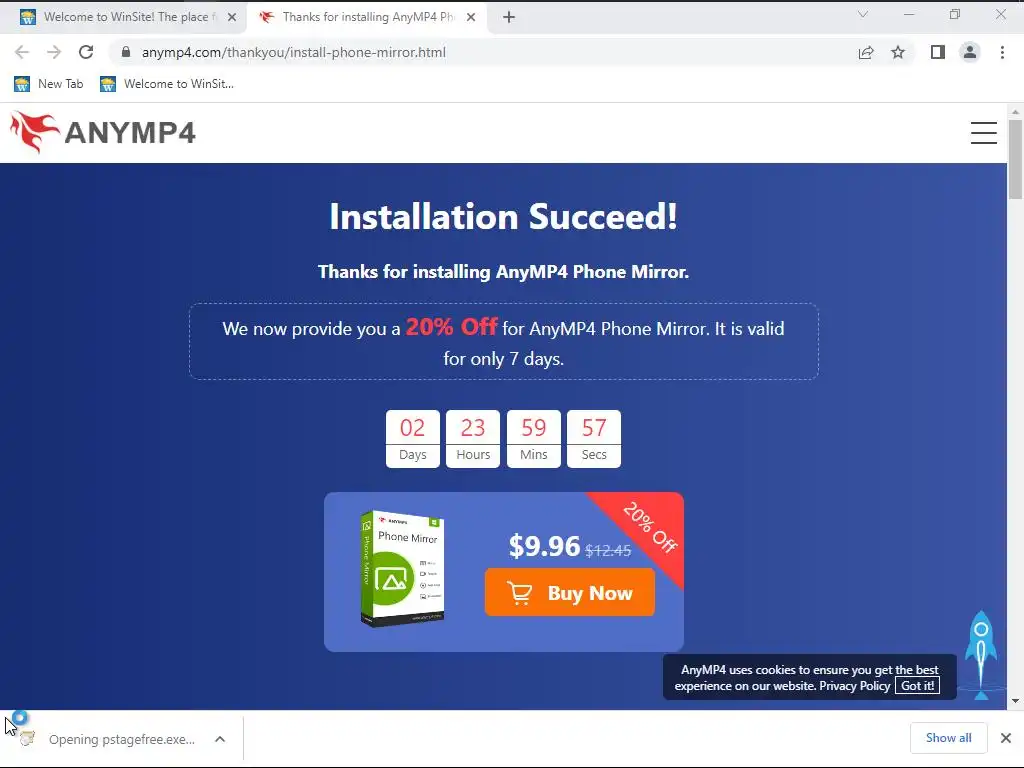Screen dimensions: 1024x768
Task: Open the profile avatar menu
Action: [x=970, y=52]
